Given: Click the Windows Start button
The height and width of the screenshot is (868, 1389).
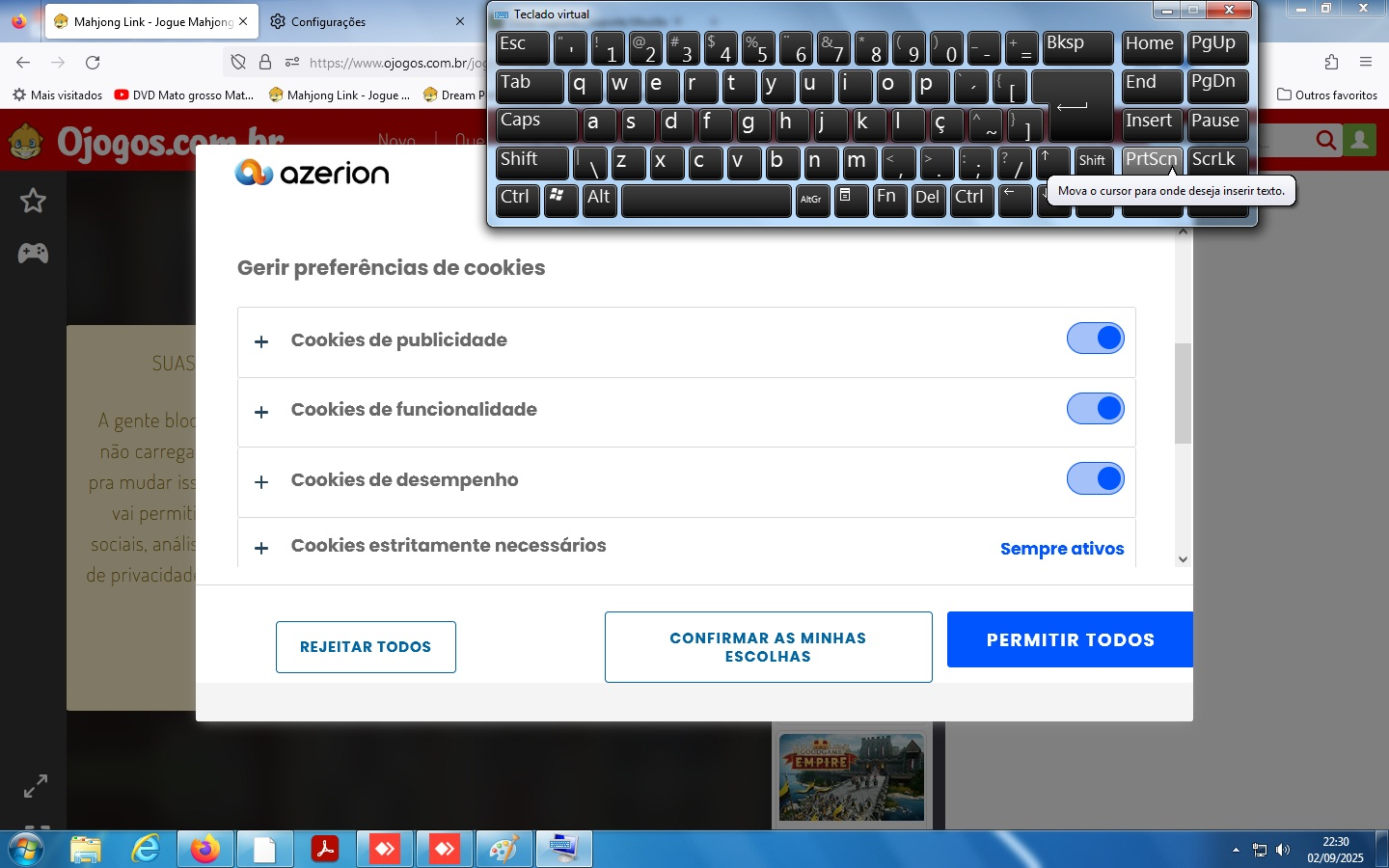Looking at the screenshot, I should (26, 850).
